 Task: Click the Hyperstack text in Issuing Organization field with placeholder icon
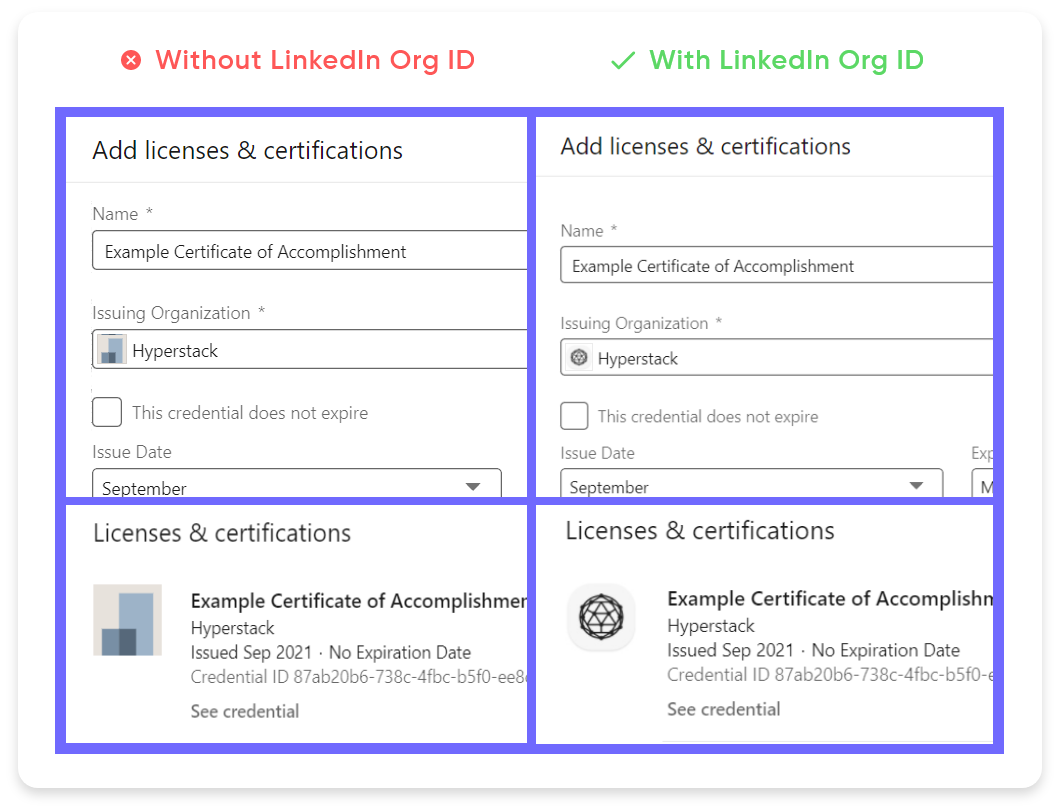coord(175,351)
